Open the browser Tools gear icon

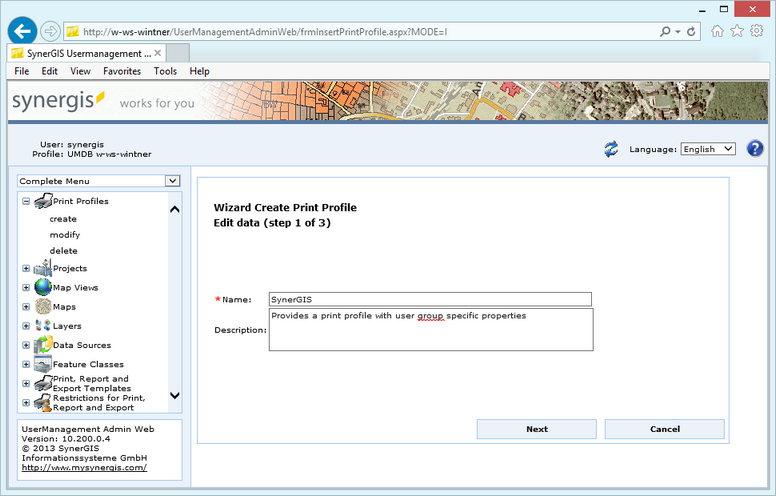757,31
